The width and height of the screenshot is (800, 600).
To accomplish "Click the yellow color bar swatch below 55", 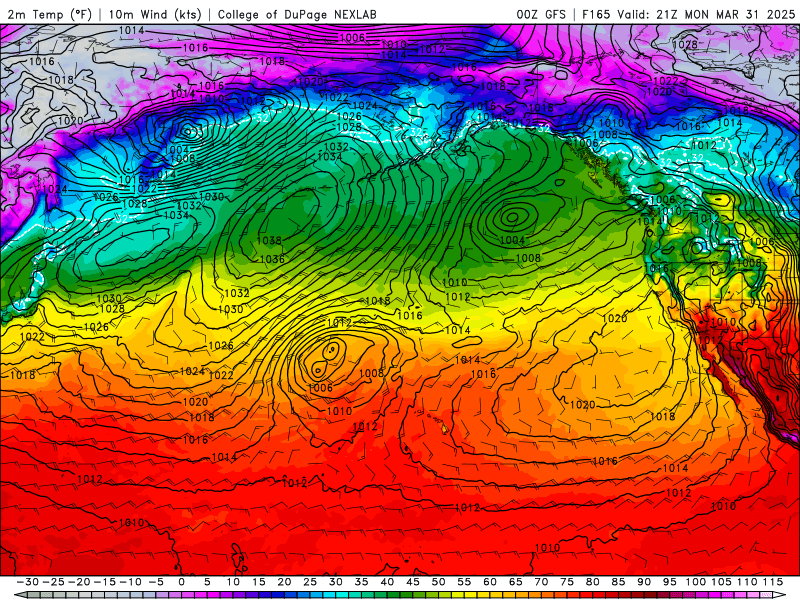I will click(469, 595).
